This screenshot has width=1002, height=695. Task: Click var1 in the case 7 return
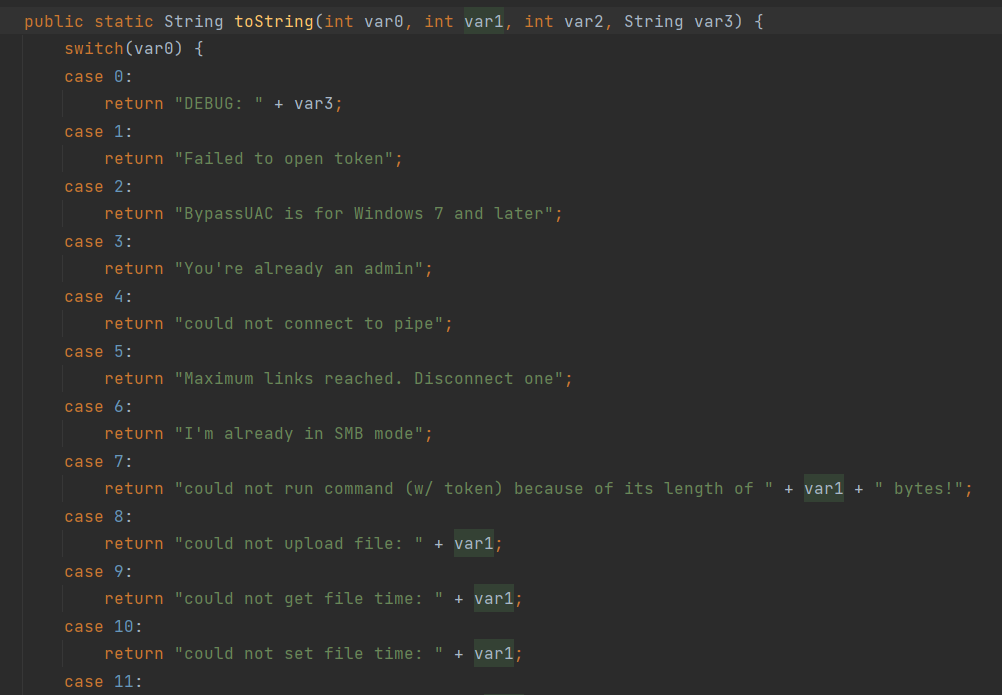[824, 488]
